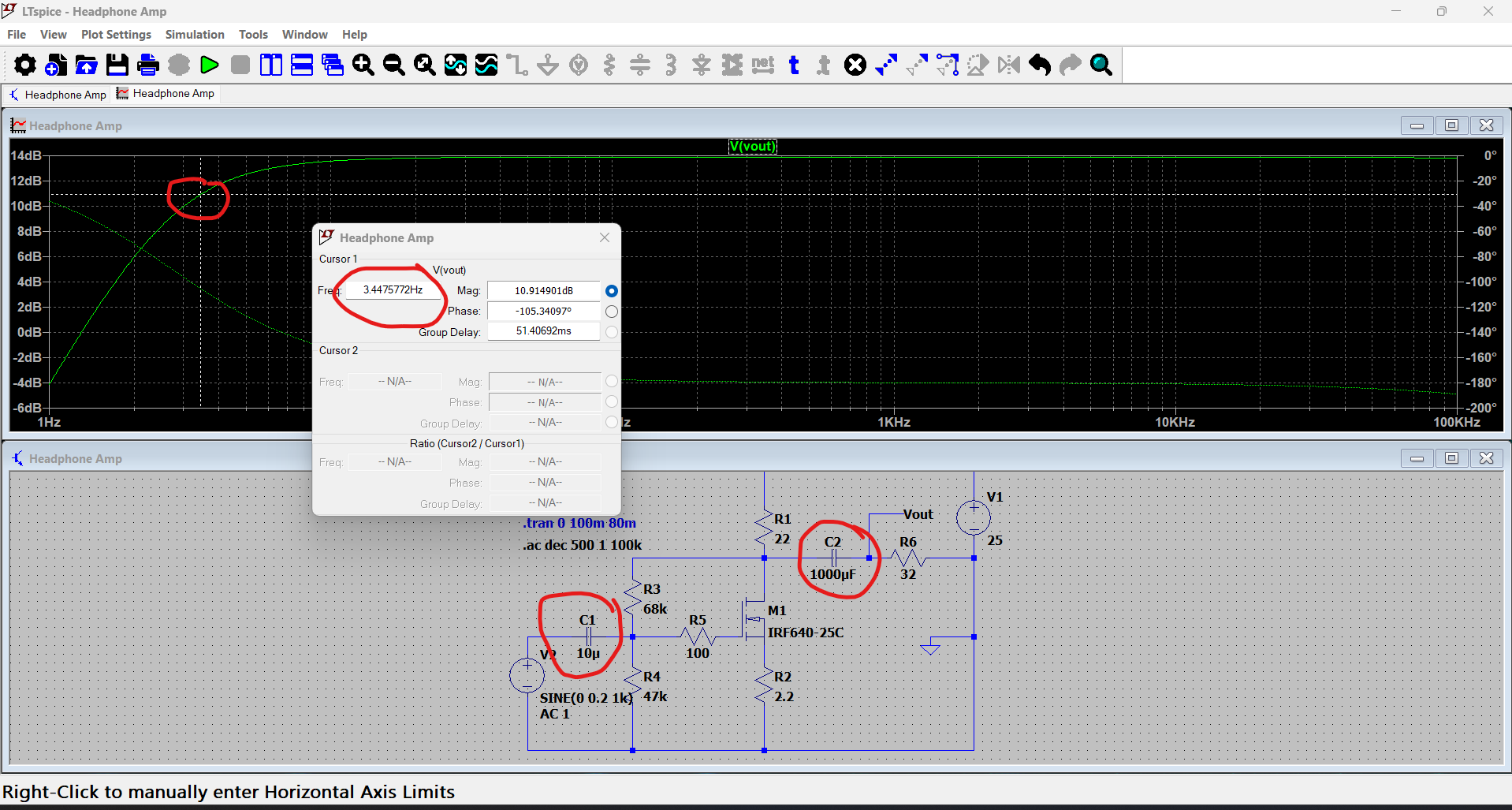Select the Cursor 1 Group Delay radio button
The image size is (1512, 810).
point(612,332)
